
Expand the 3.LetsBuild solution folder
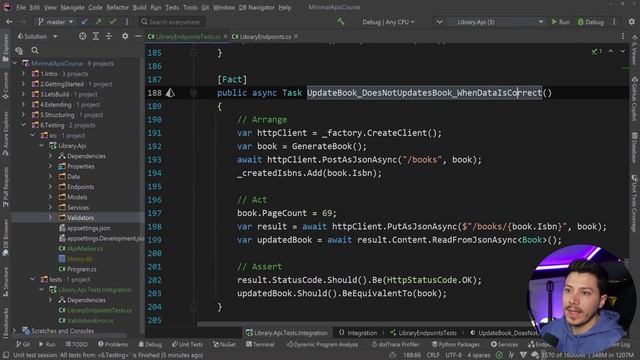(23, 94)
